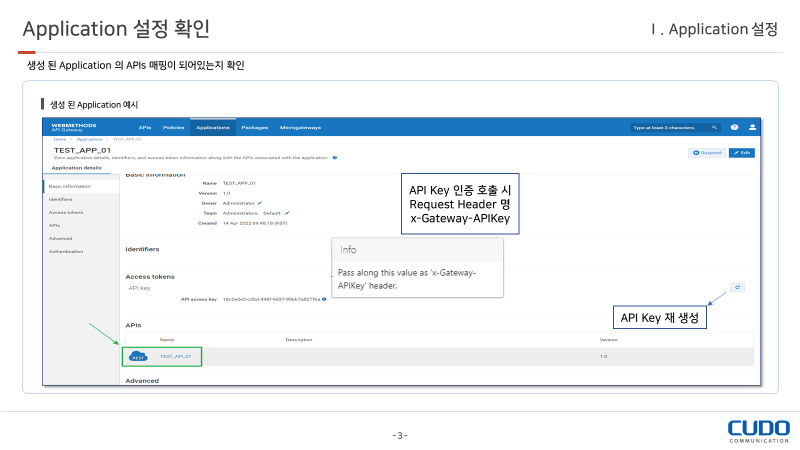Select Access tokens in the left sidebar
Viewport: 800px width, 450px height.
click(x=66, y=212)
